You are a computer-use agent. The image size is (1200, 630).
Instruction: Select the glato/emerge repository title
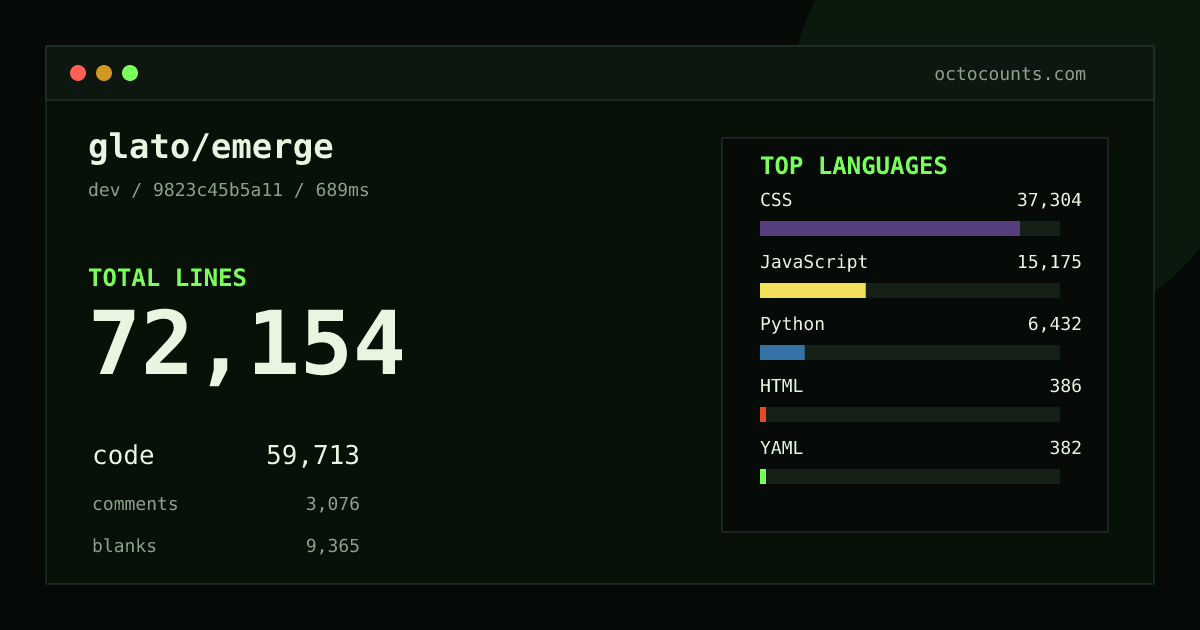(211, 147)
